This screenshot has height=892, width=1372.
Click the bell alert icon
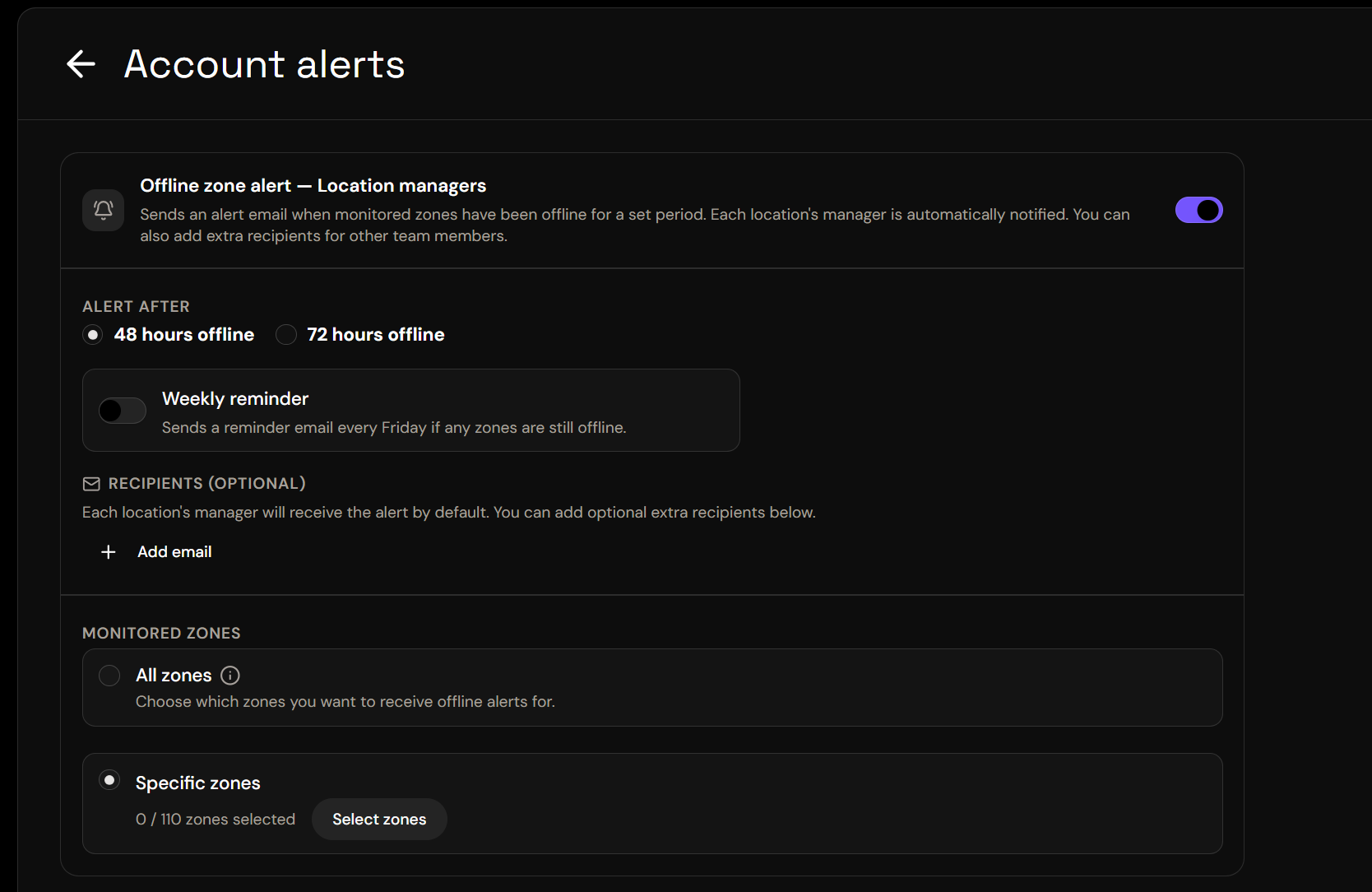point(104,210)
